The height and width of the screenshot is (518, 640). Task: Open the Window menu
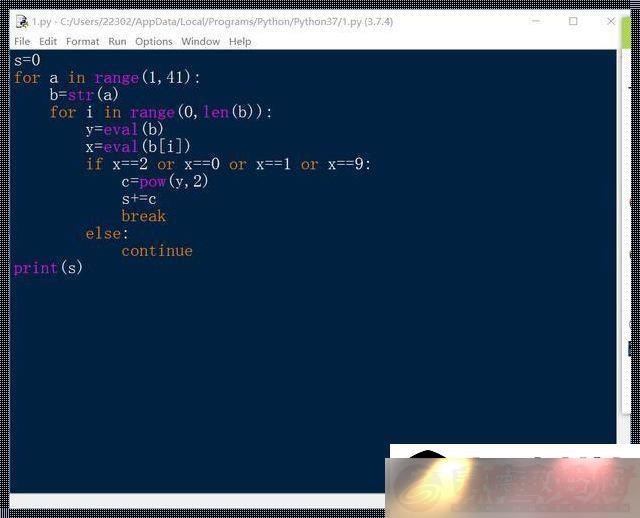pyautogui.click(x=200, y=42)
